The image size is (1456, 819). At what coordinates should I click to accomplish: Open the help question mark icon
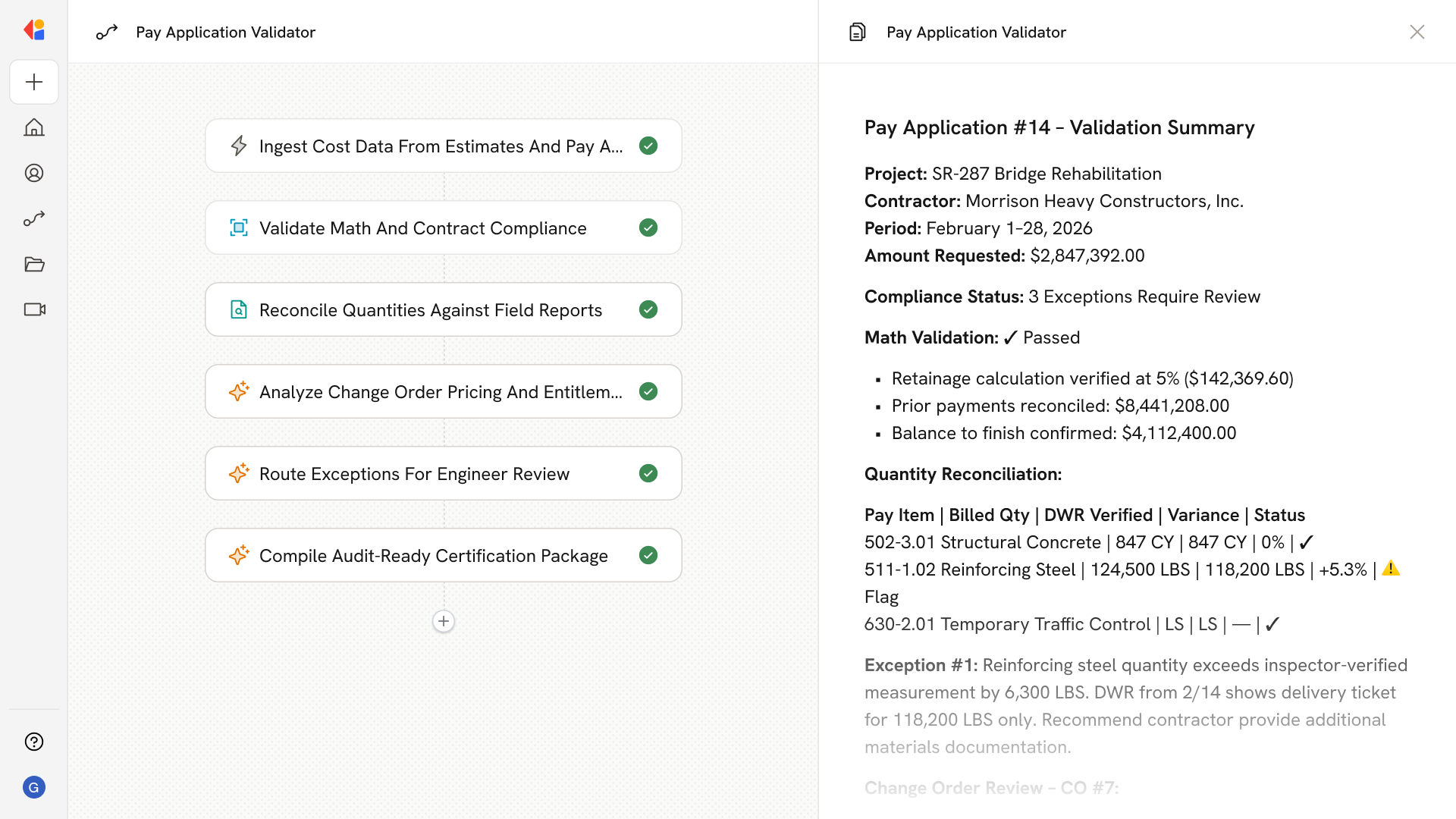pyautogui.click(x=34, y=742)
